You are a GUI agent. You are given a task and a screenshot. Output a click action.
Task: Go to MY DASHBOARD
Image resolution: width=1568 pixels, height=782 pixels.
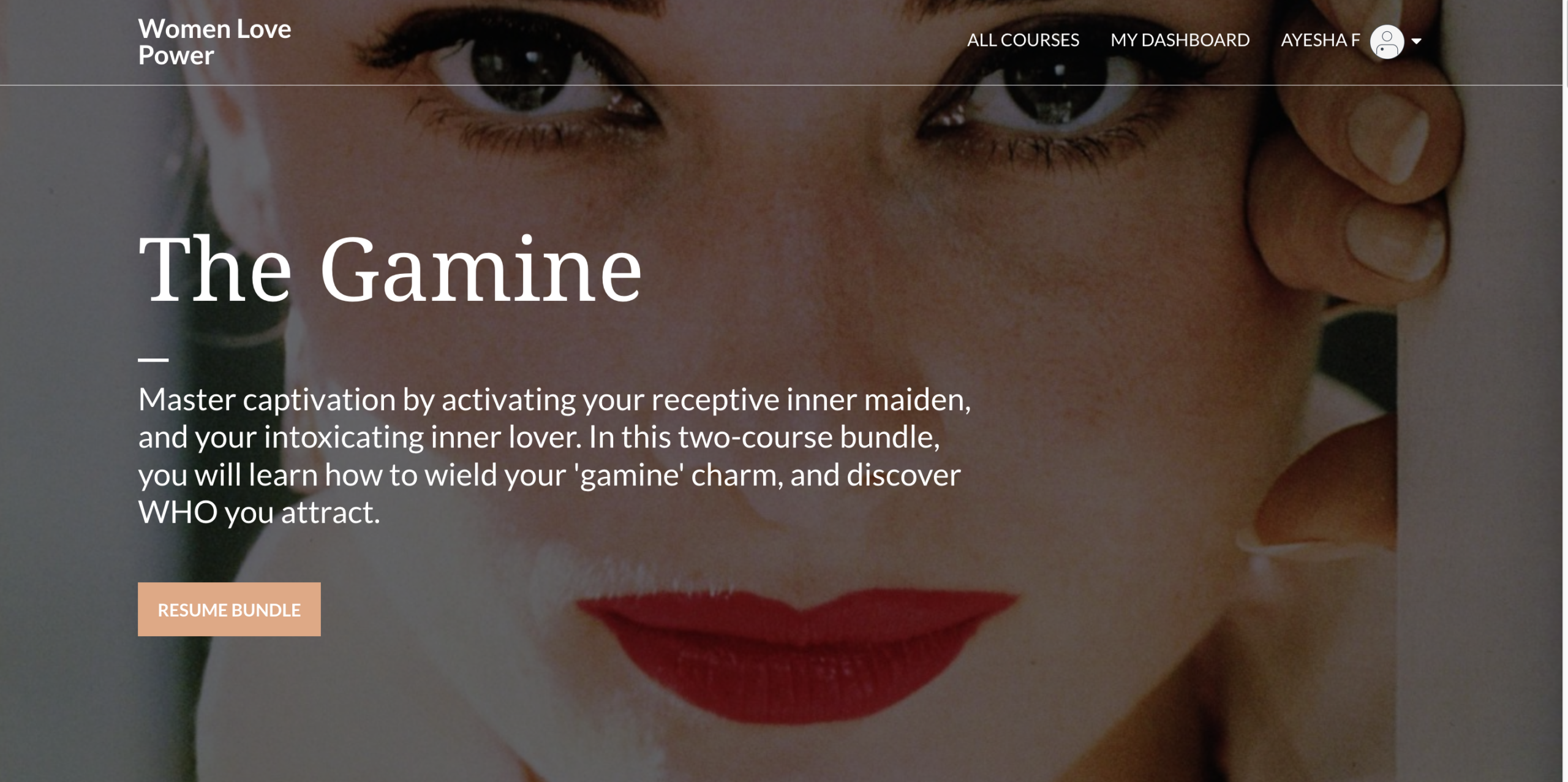point(1180,40)
